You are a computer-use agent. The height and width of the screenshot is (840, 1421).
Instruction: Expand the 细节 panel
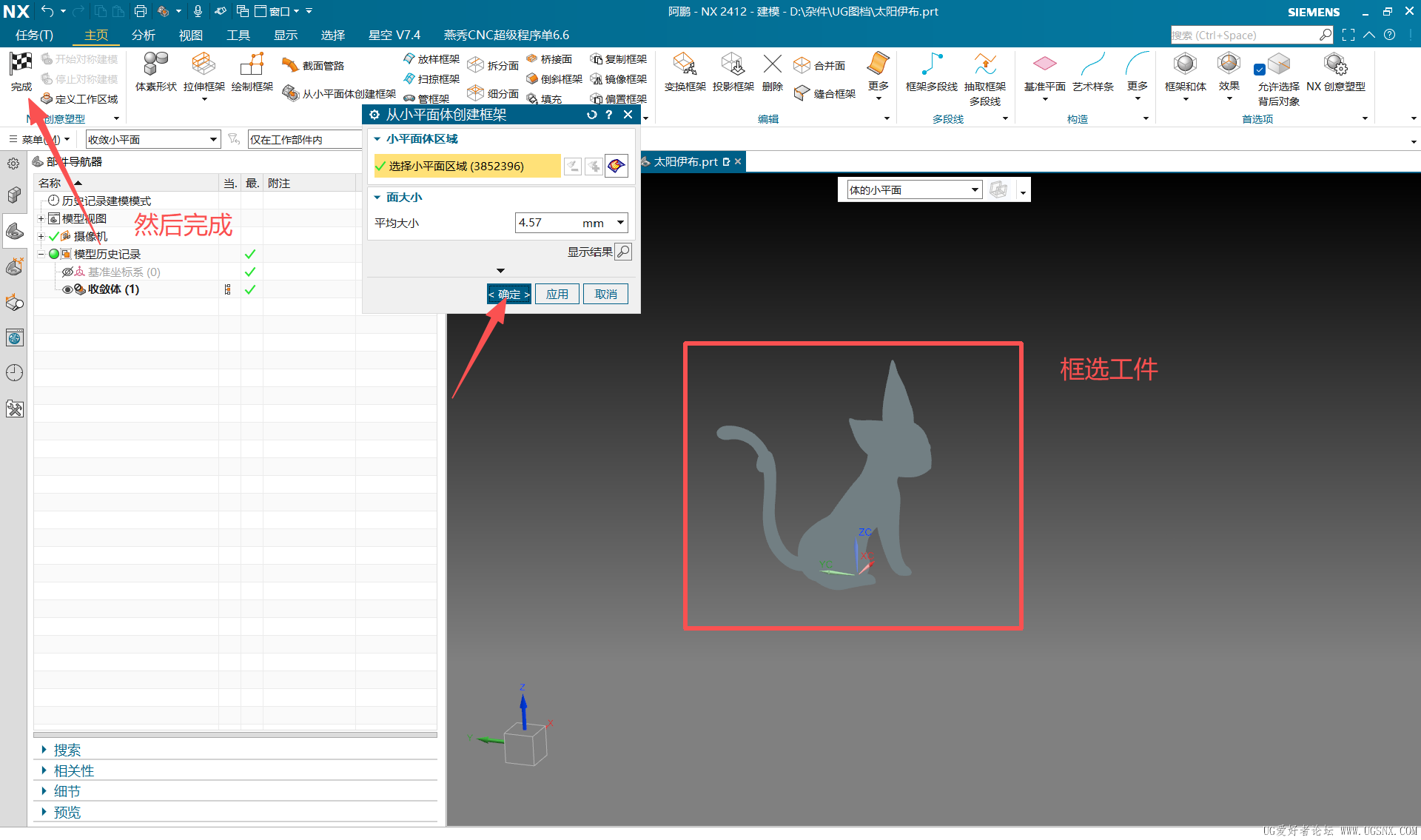point(44,791)
